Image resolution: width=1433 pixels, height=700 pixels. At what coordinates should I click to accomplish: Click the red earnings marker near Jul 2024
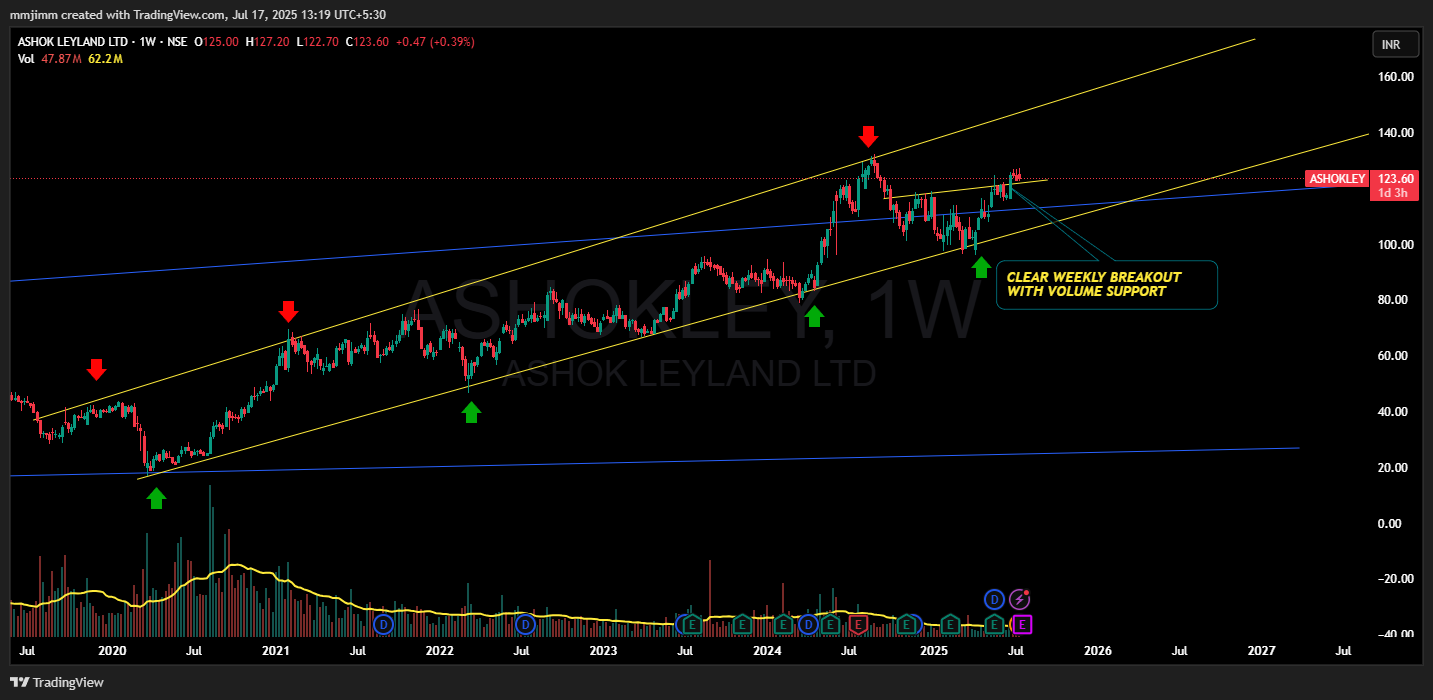coord(858,625)
